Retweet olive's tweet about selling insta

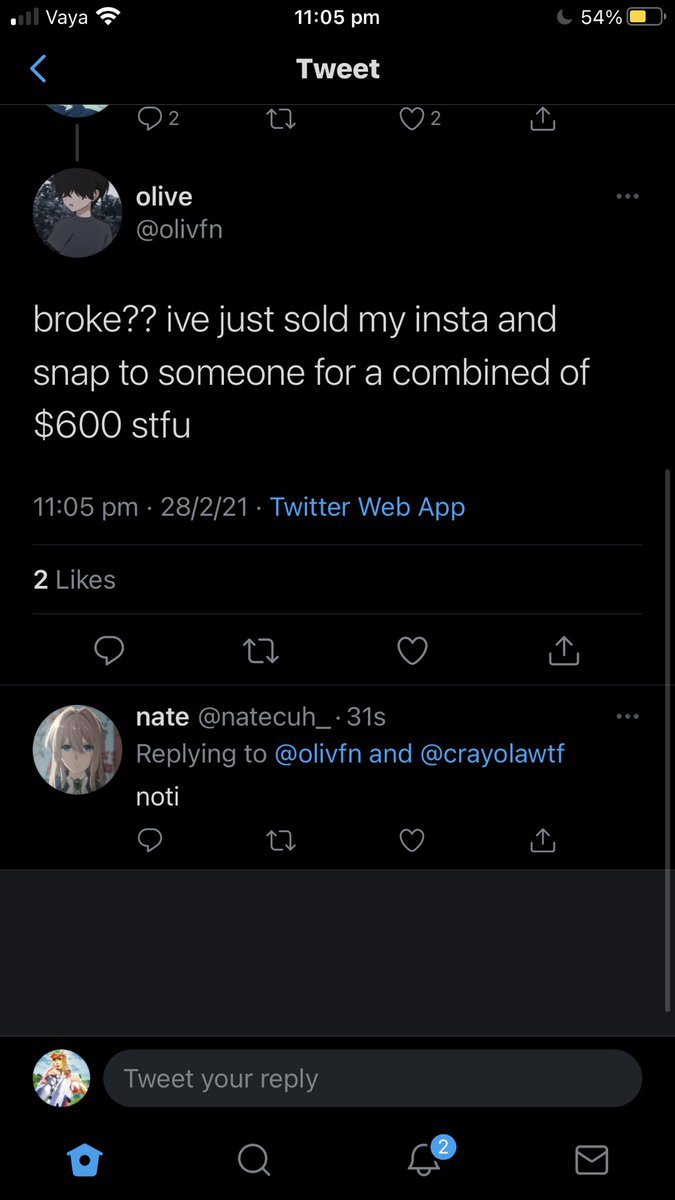pos(261,651)
